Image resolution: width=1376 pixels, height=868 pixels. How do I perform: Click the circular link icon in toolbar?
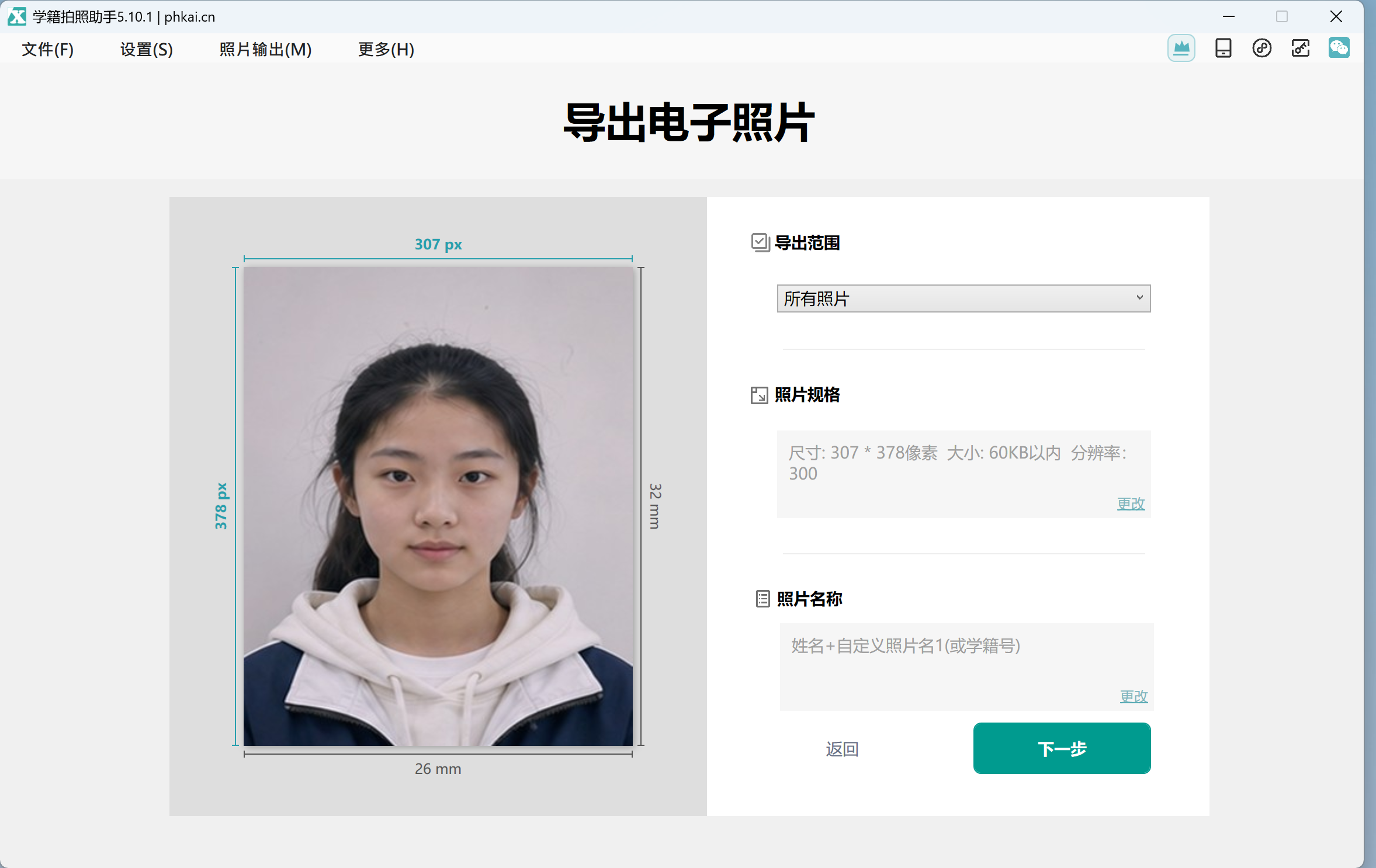tap(1261, 48)
